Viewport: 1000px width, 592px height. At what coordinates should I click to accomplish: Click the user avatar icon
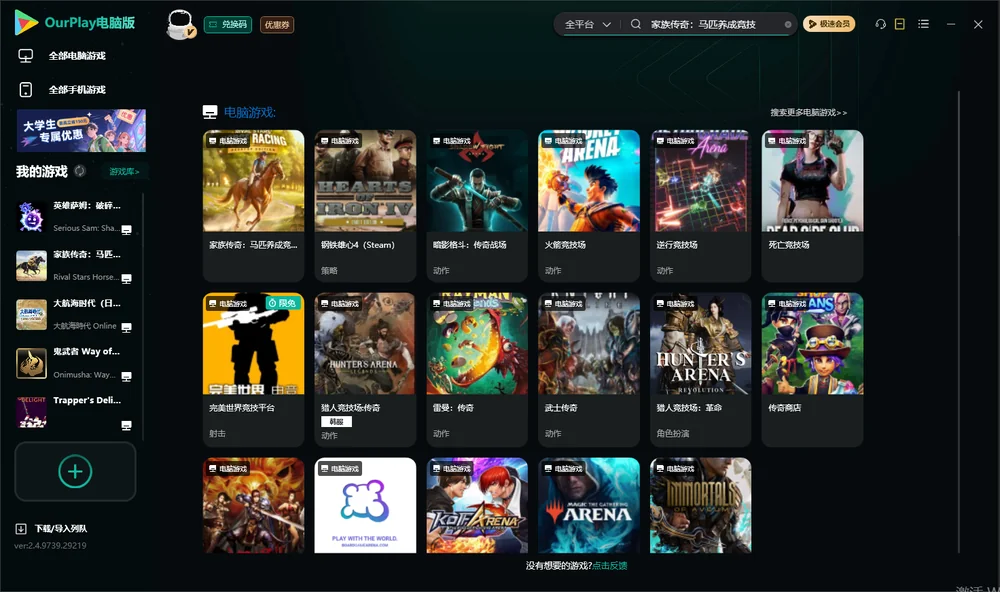click(x=180, y=24)
